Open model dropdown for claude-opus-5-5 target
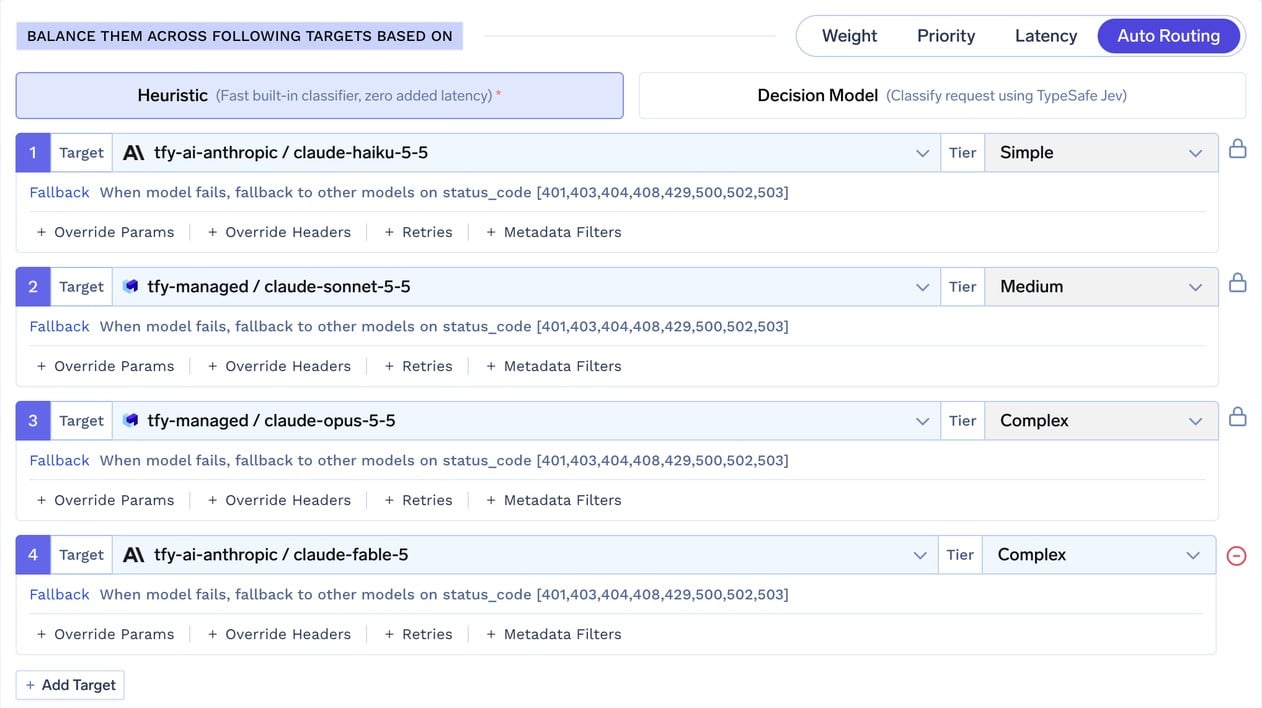 point(527,421)
